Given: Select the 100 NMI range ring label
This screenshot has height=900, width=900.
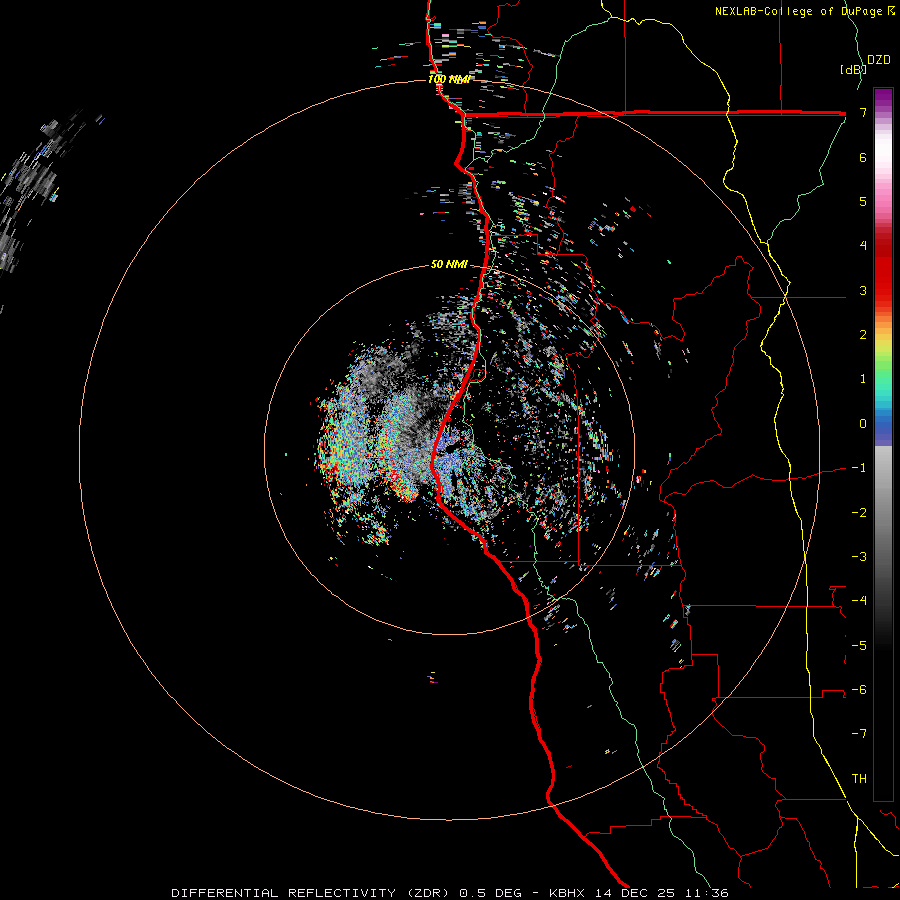Looking at the screenshot, I should (x=449, y=79).
